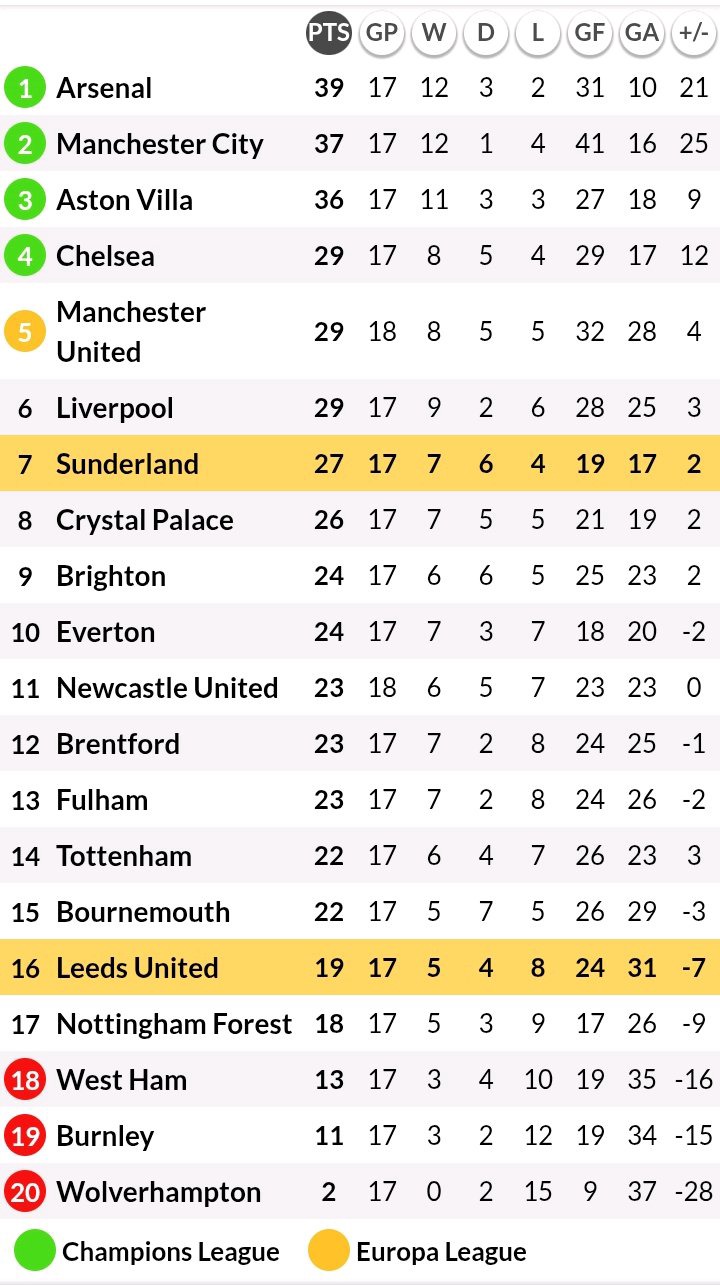Select the highlighted Sunderland row

click(360, 464)
